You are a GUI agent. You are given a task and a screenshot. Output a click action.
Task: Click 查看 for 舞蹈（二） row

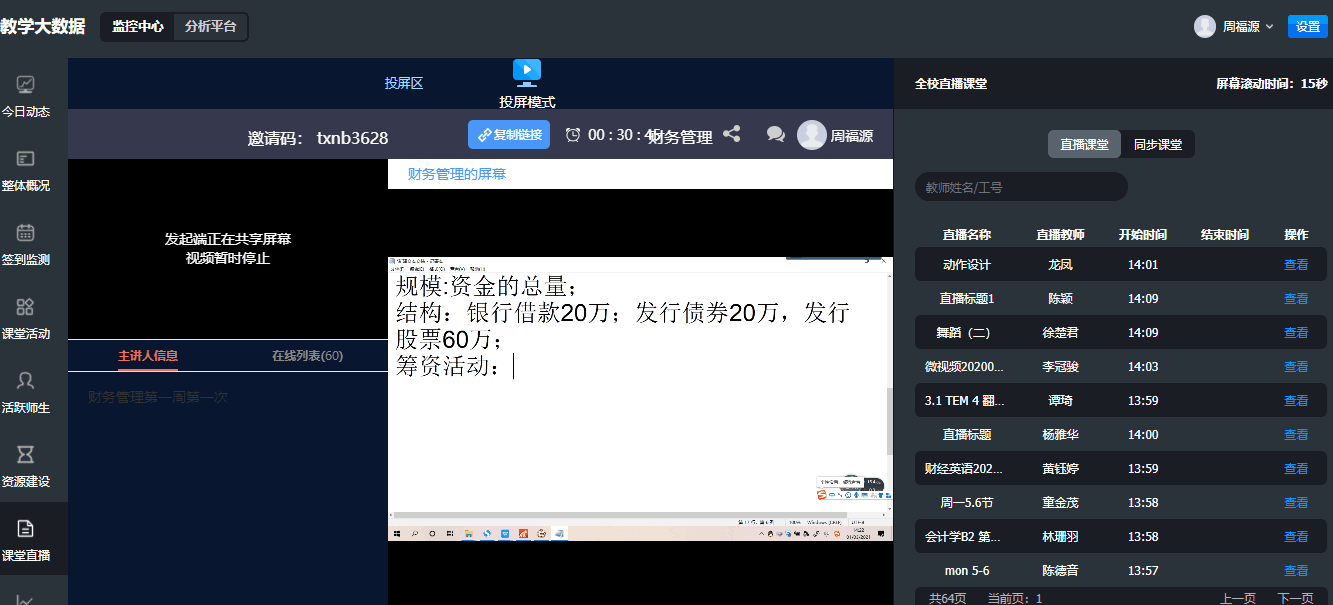pos(1296,333)
